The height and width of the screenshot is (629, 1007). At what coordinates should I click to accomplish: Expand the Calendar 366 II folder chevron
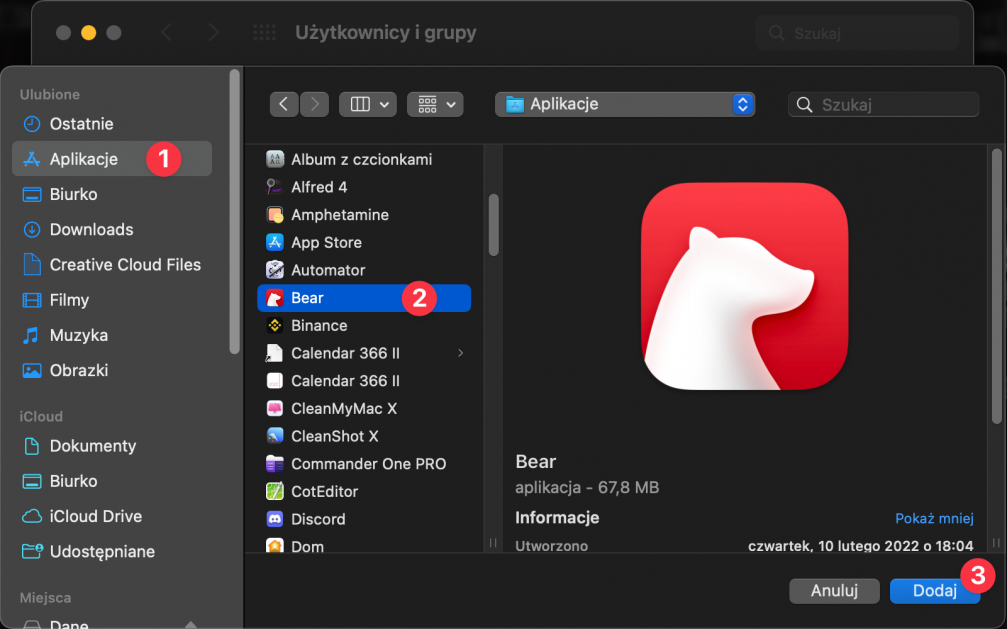[x=460, y=353]
